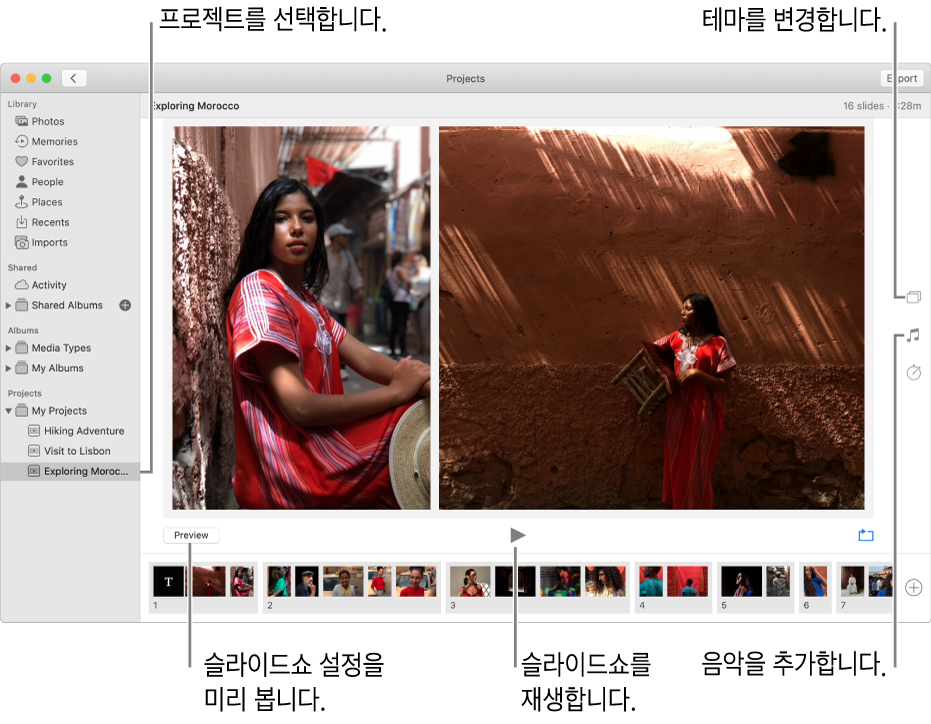Click the Projects window title
The height and width of the screenshot is (724, 931).
pos(466,78)
